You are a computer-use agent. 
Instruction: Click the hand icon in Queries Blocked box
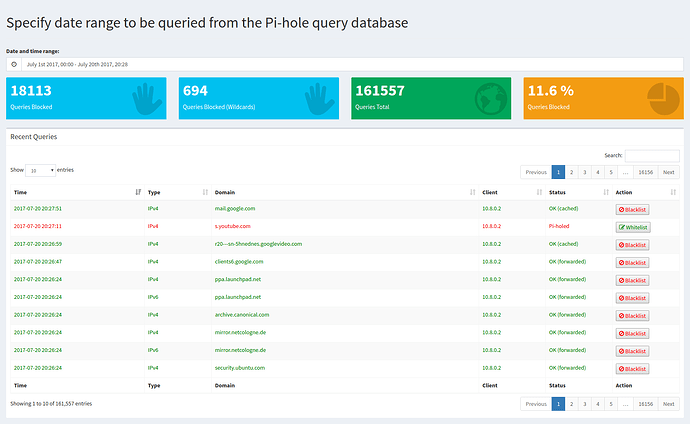click(147, 98)
